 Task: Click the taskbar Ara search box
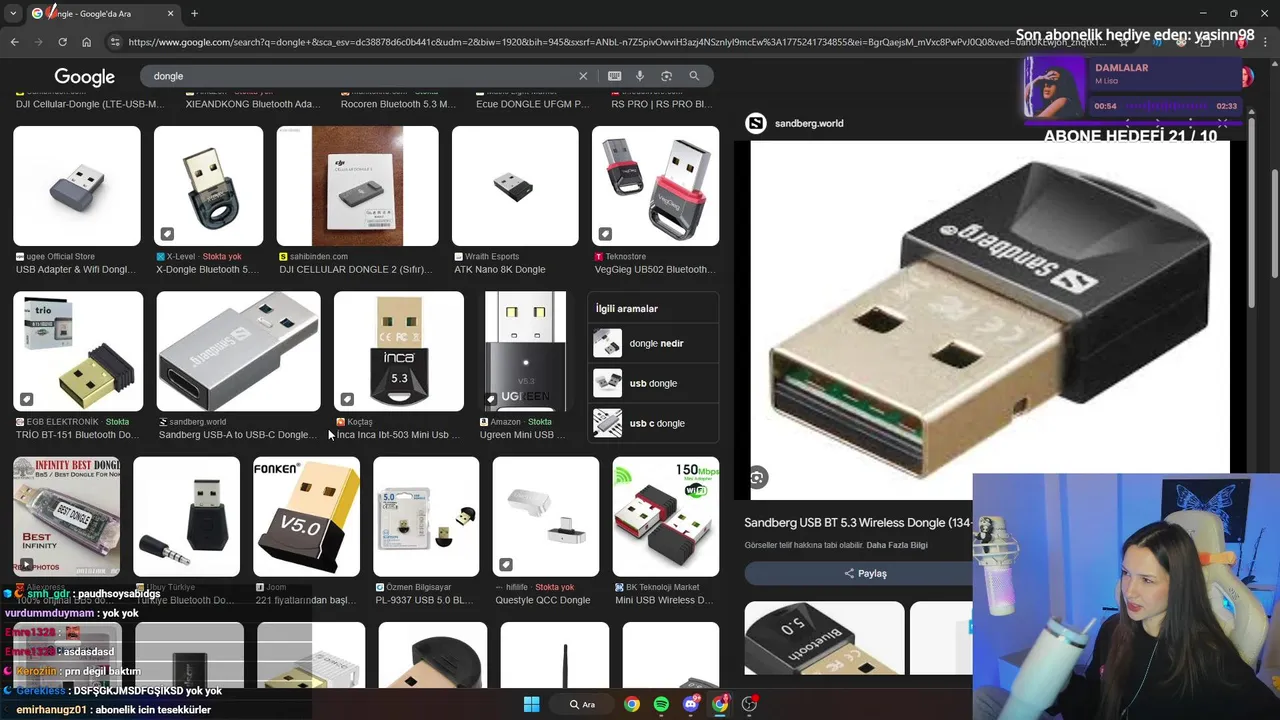click(x=583, y=704)
